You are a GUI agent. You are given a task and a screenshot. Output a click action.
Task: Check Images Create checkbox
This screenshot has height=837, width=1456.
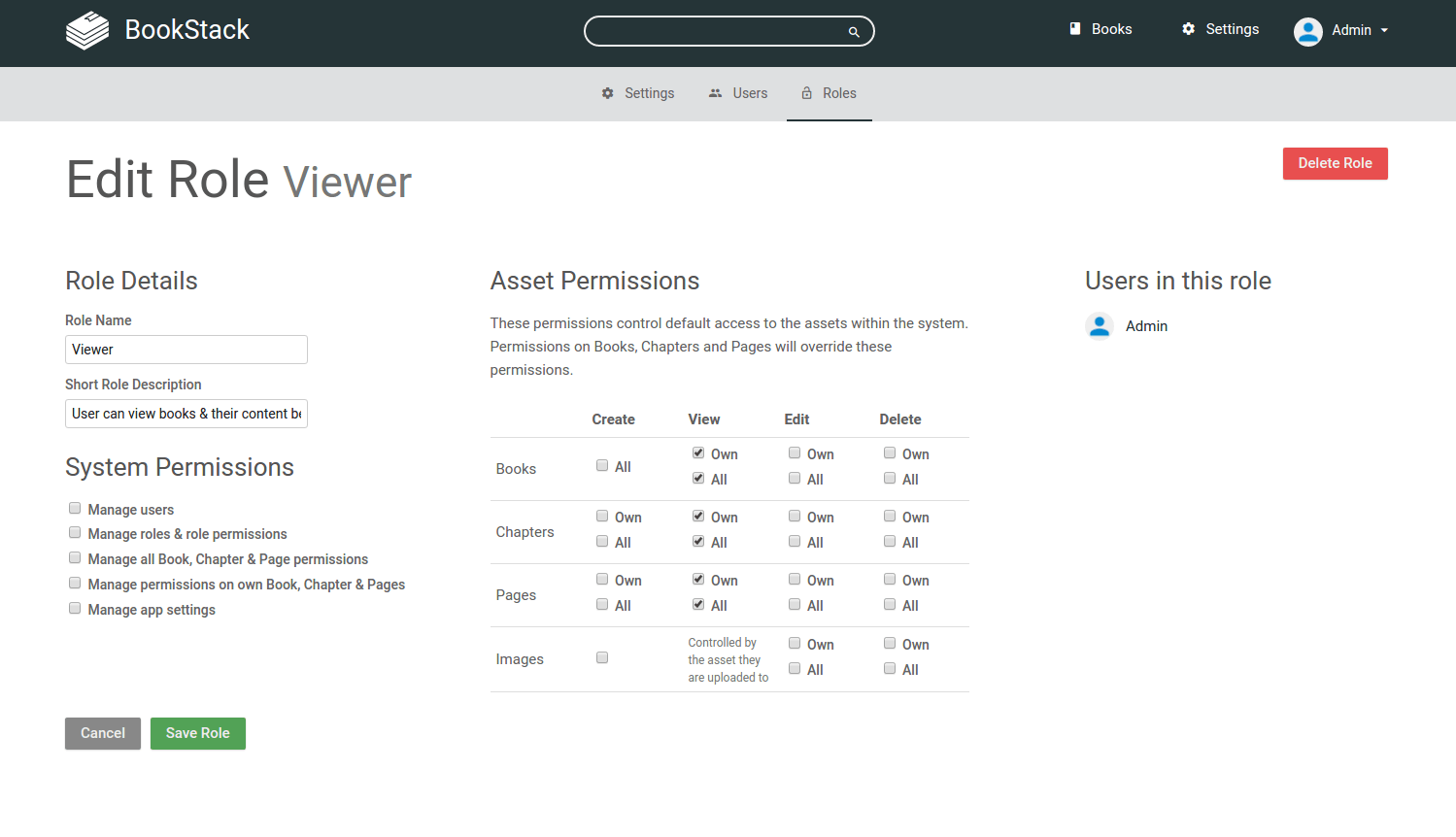pos(602,657)
